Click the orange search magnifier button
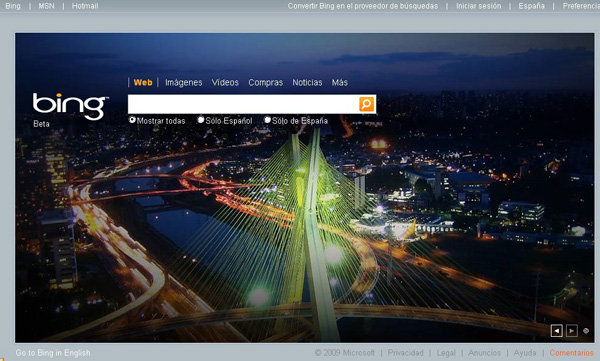Image resolution: width=600 pixels, height=361 pixels. 366,104
